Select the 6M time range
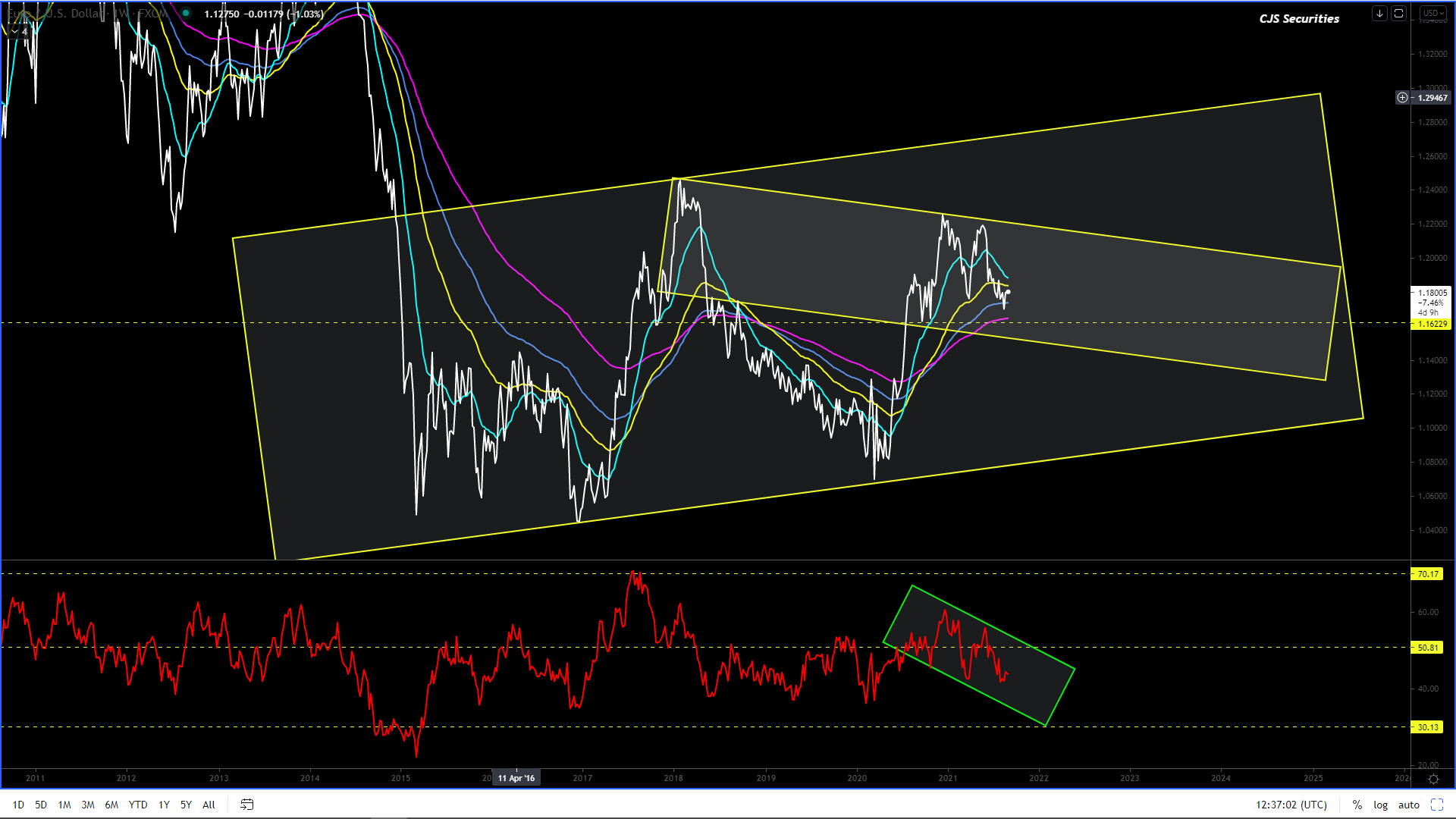The image size is (1456, 819). [111, 805]
